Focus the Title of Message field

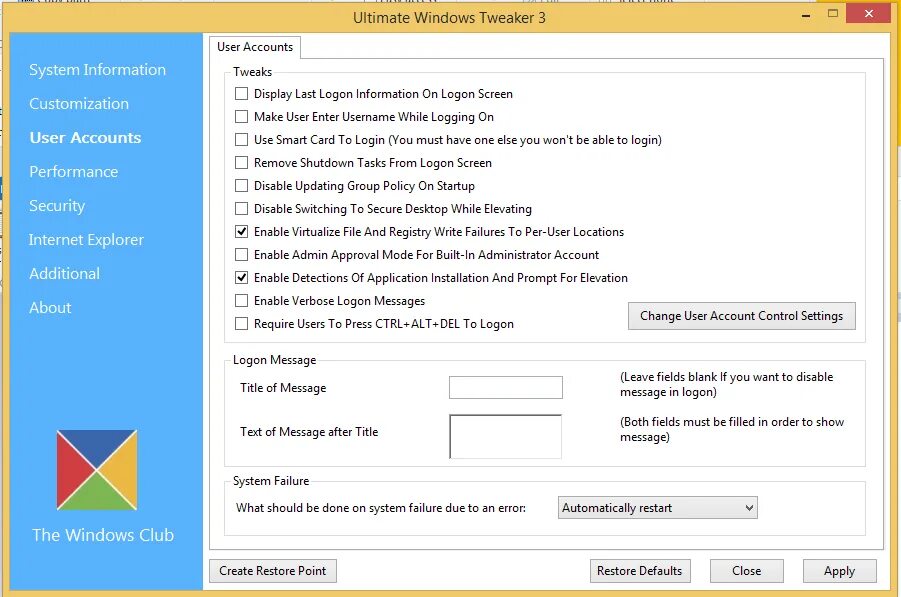click(506, 387)
